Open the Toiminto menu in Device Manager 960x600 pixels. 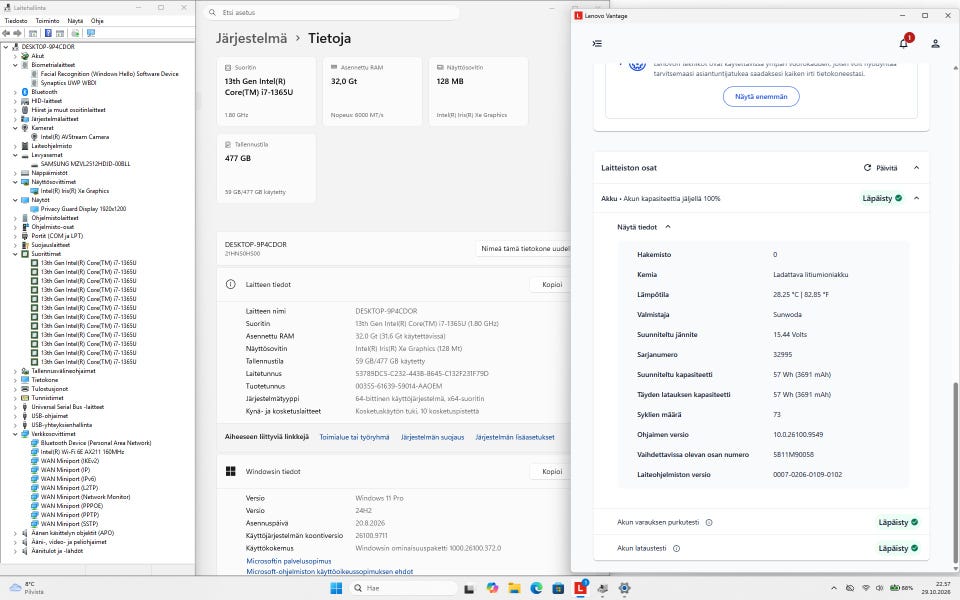pos(47,21)
